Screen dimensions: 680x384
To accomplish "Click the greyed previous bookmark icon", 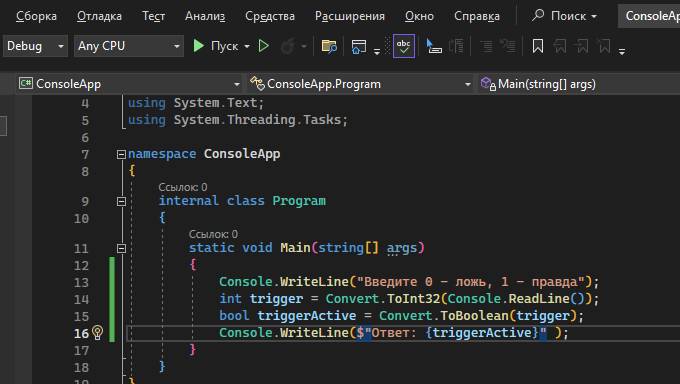I will (x=560, y=46).
